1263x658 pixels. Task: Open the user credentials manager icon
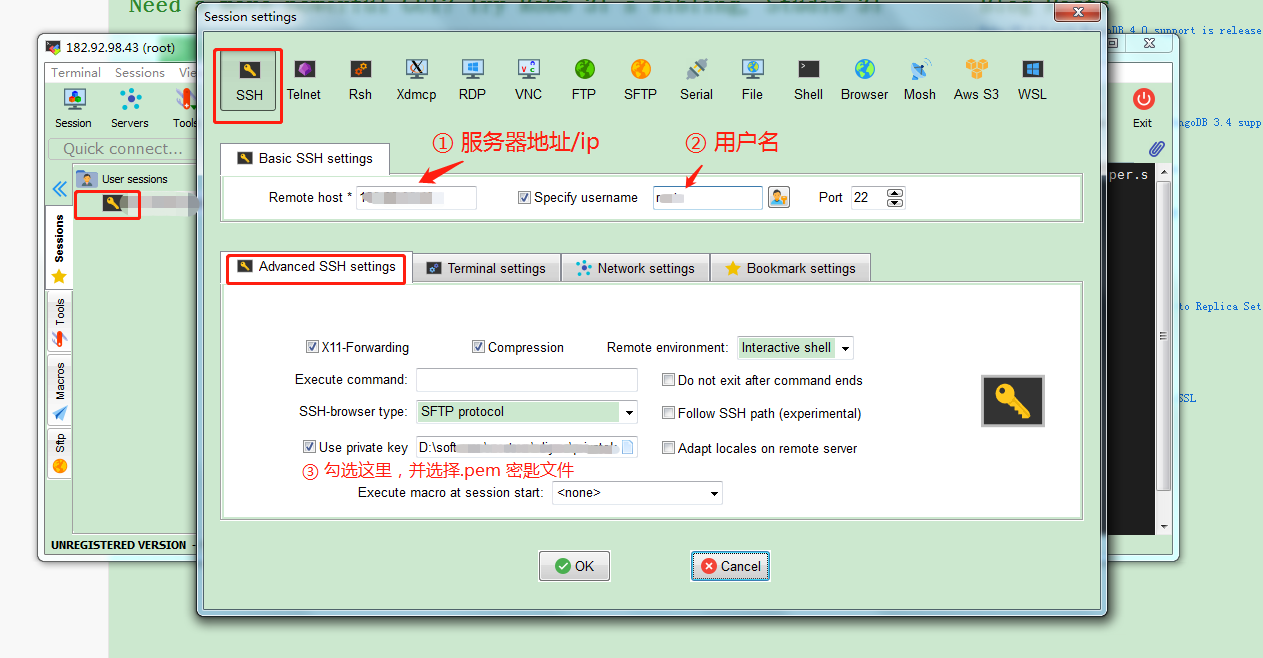click(779, 197)
